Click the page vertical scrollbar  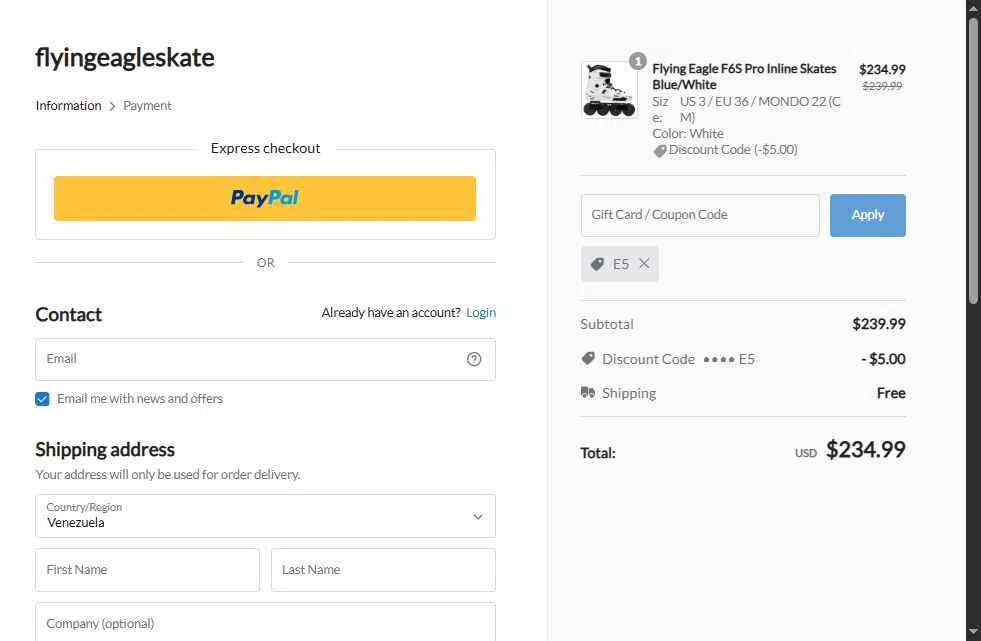click(973, 161)
